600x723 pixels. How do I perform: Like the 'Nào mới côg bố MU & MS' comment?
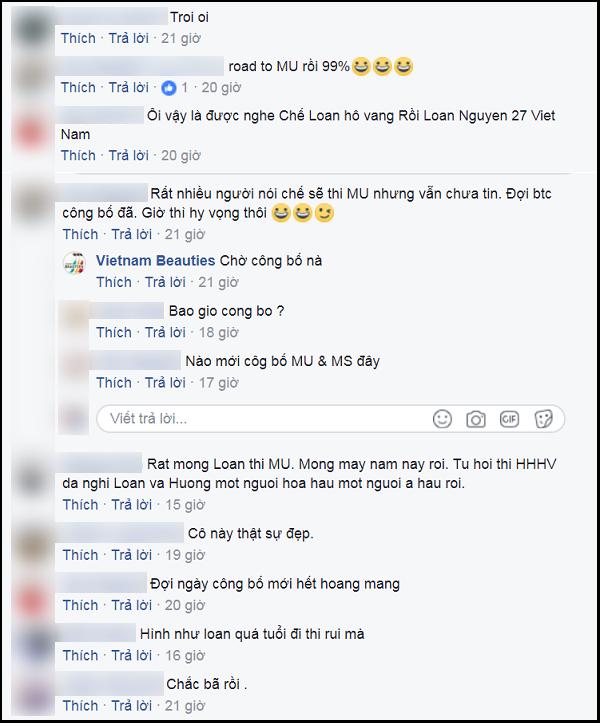point(113,382)
